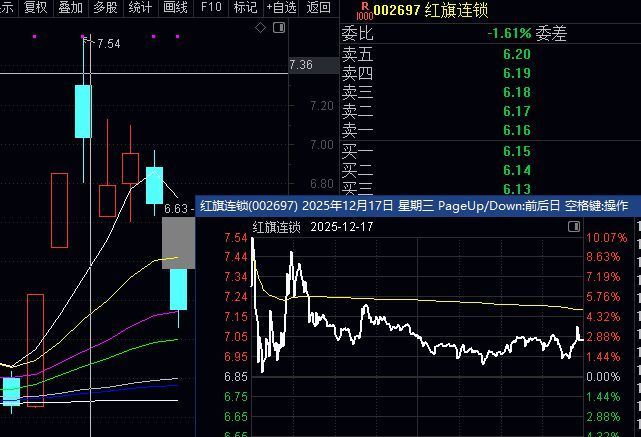
Task: Click the -1.61% 委比 value
Action: 509,33
